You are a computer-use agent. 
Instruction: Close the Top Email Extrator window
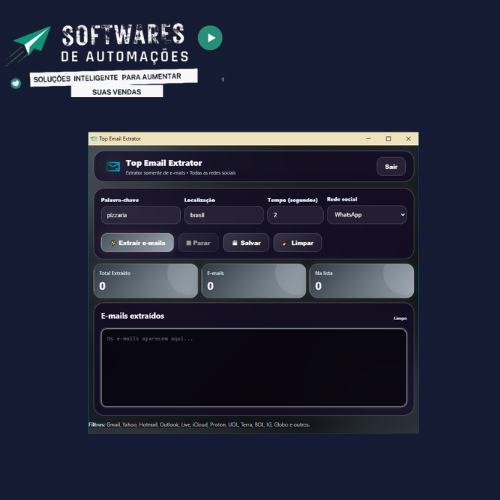408,139
